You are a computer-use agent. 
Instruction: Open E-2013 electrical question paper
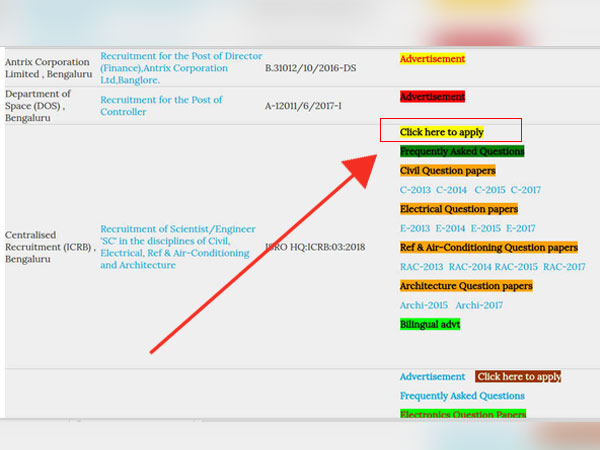[x=415, y=228]
